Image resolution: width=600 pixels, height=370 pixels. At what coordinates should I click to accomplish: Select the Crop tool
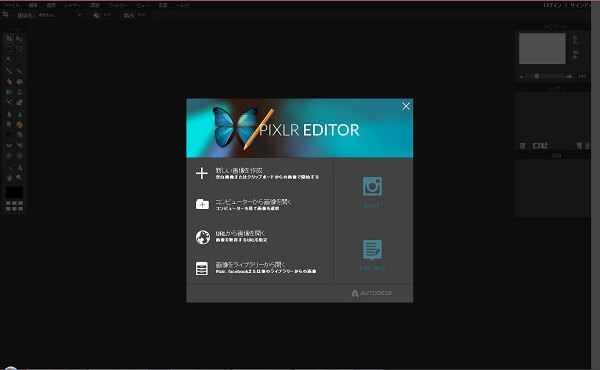coord(9,39)
